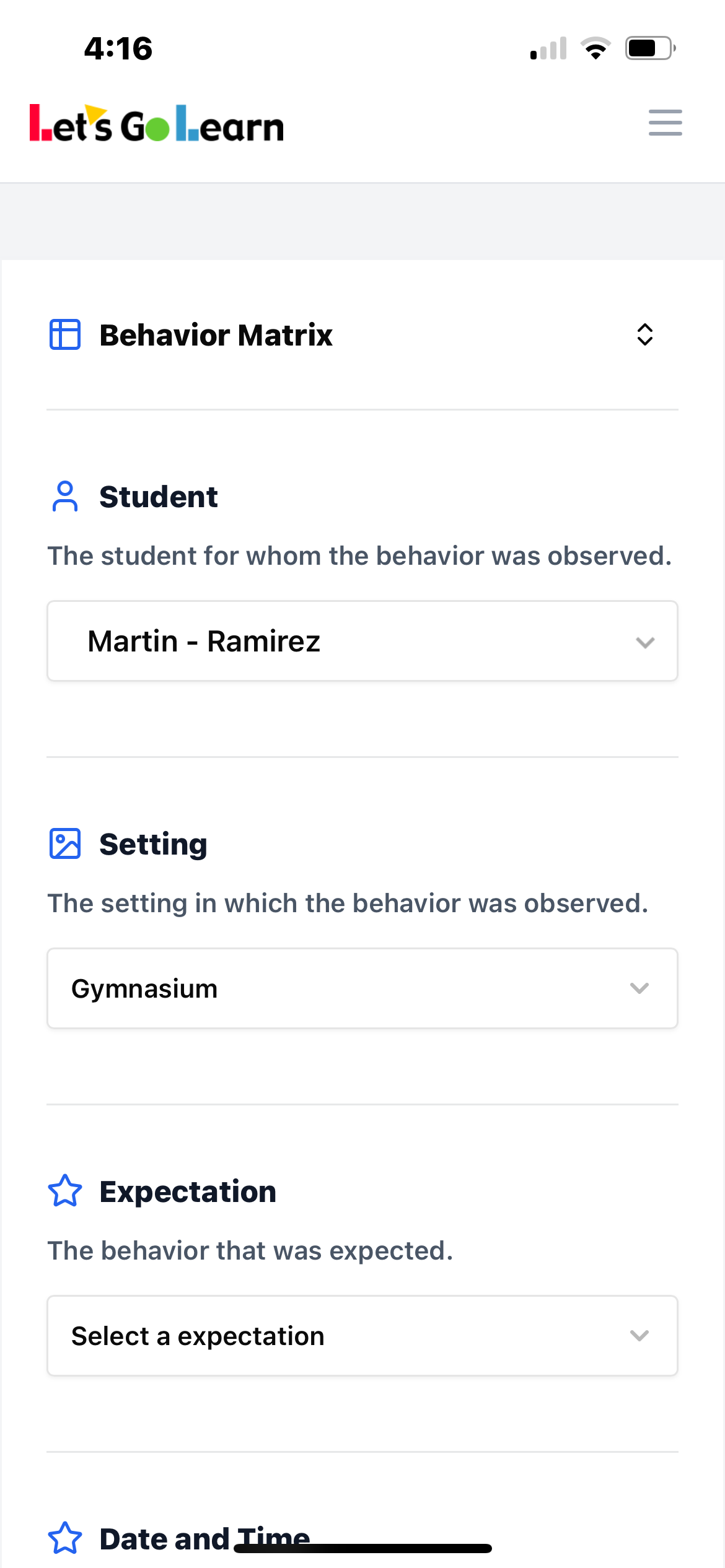Tap the Wi-Fi status icon
The height and width of the screenshot is (1568, 725).
click(595, 48)
